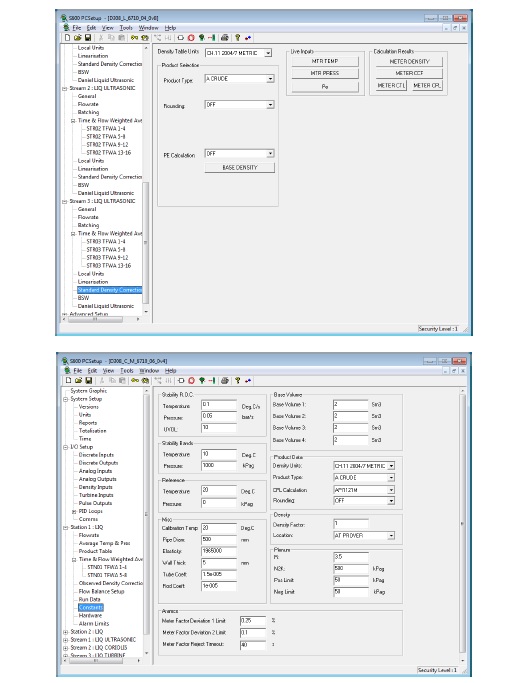Click the BASE DENSITY button
Viewport: 531px width, 683px height.
(x=240, y=168)
